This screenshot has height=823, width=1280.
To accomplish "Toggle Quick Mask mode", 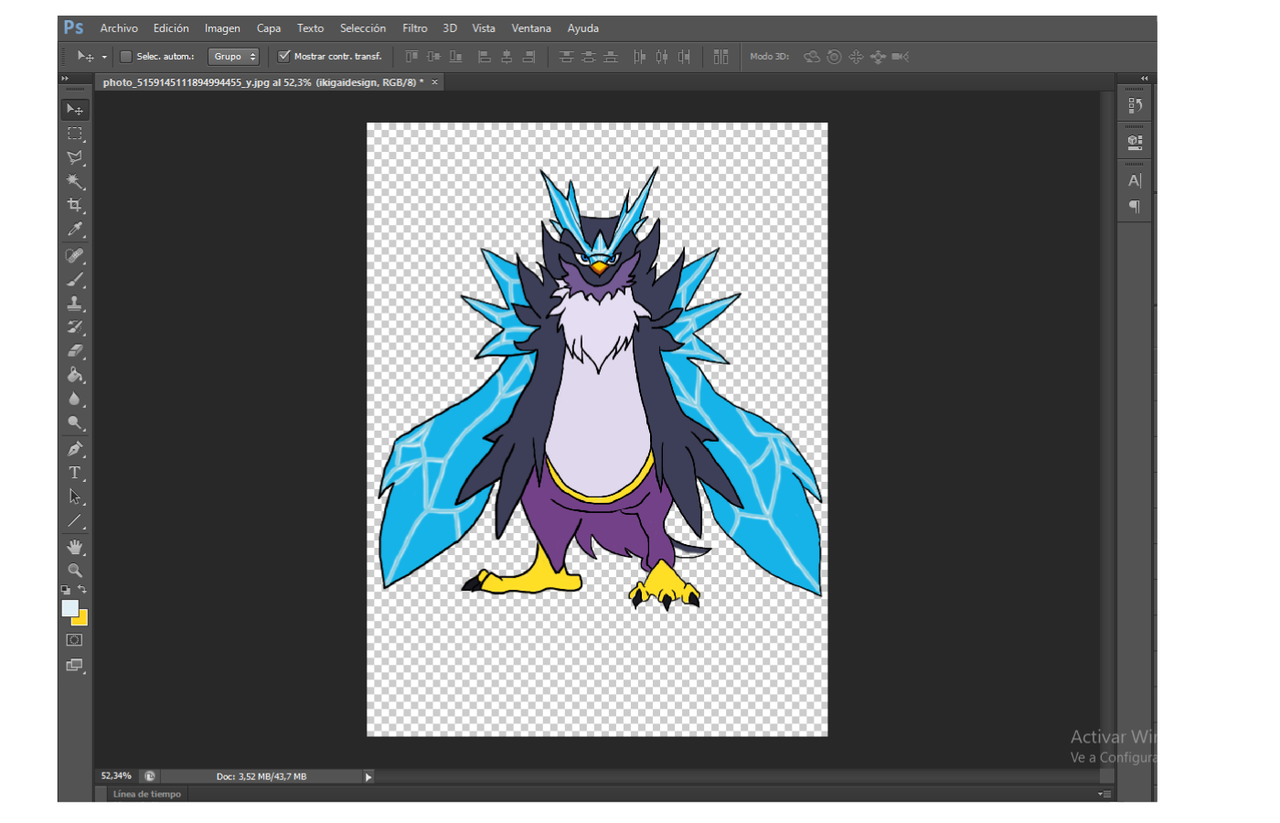I will point(75,640).
